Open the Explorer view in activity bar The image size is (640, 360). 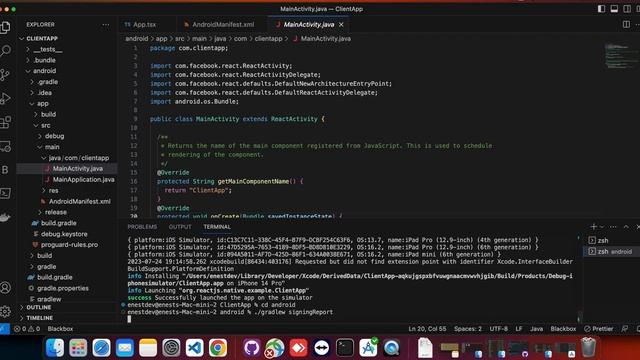click(5, 27)
